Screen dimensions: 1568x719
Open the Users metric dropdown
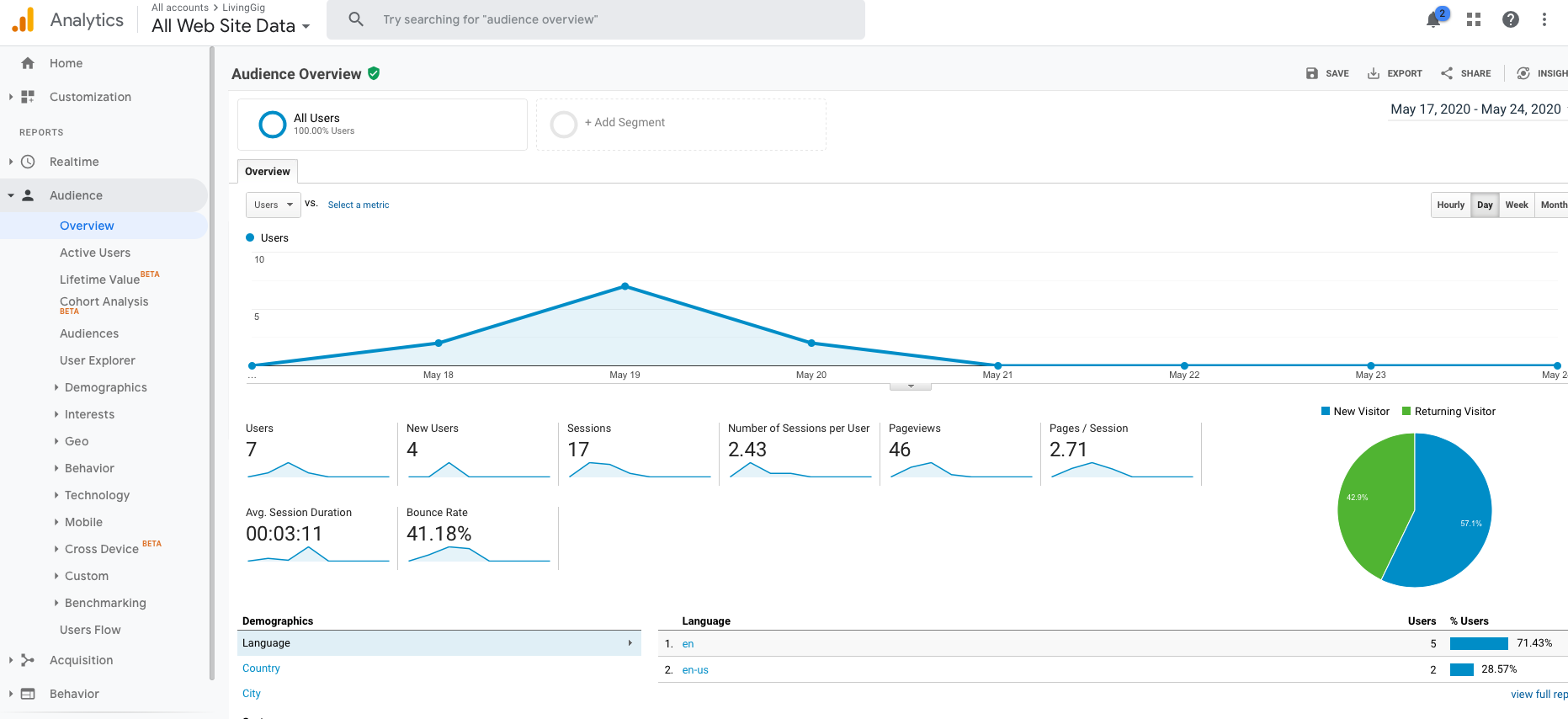(273, 205)
